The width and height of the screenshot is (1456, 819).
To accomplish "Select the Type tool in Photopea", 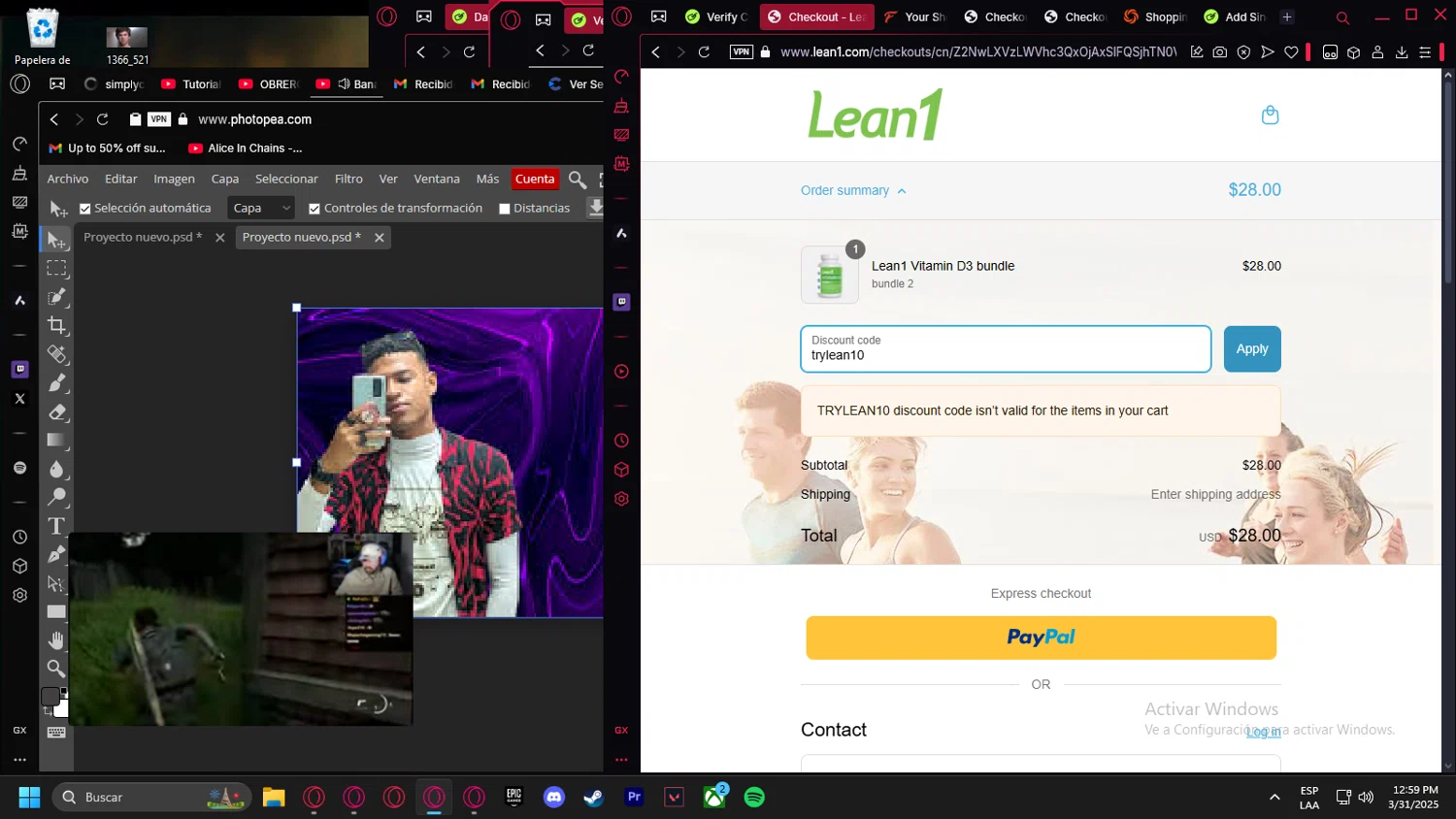I will pos(57,526).
